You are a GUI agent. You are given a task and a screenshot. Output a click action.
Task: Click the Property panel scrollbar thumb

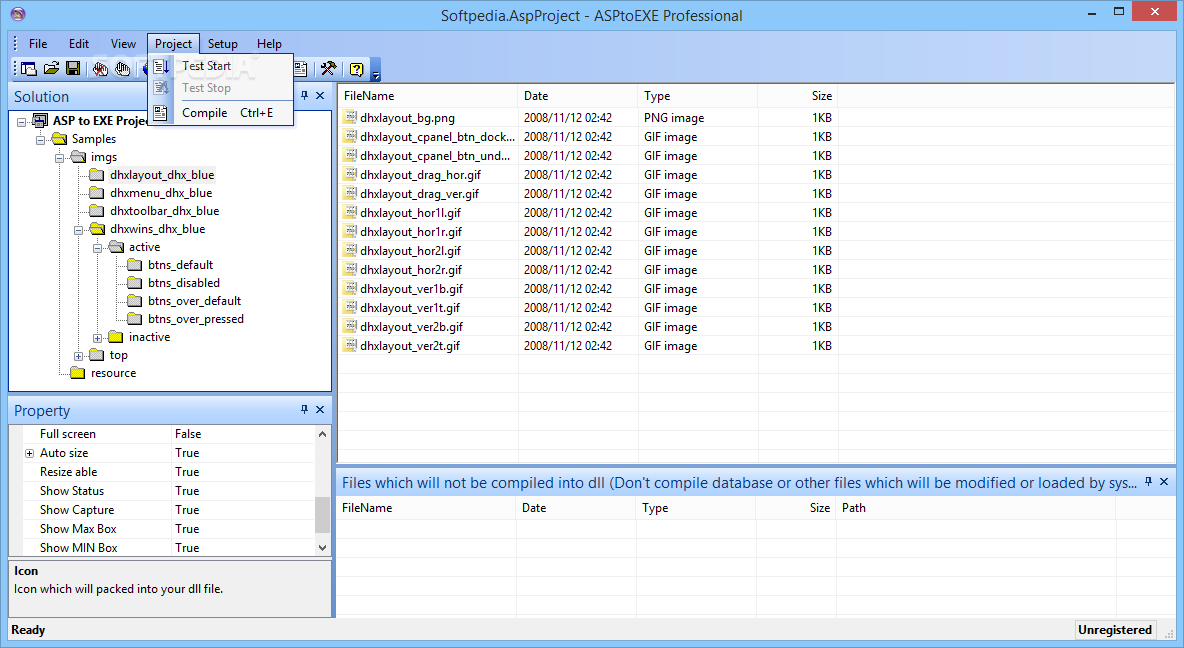point(322,515)
